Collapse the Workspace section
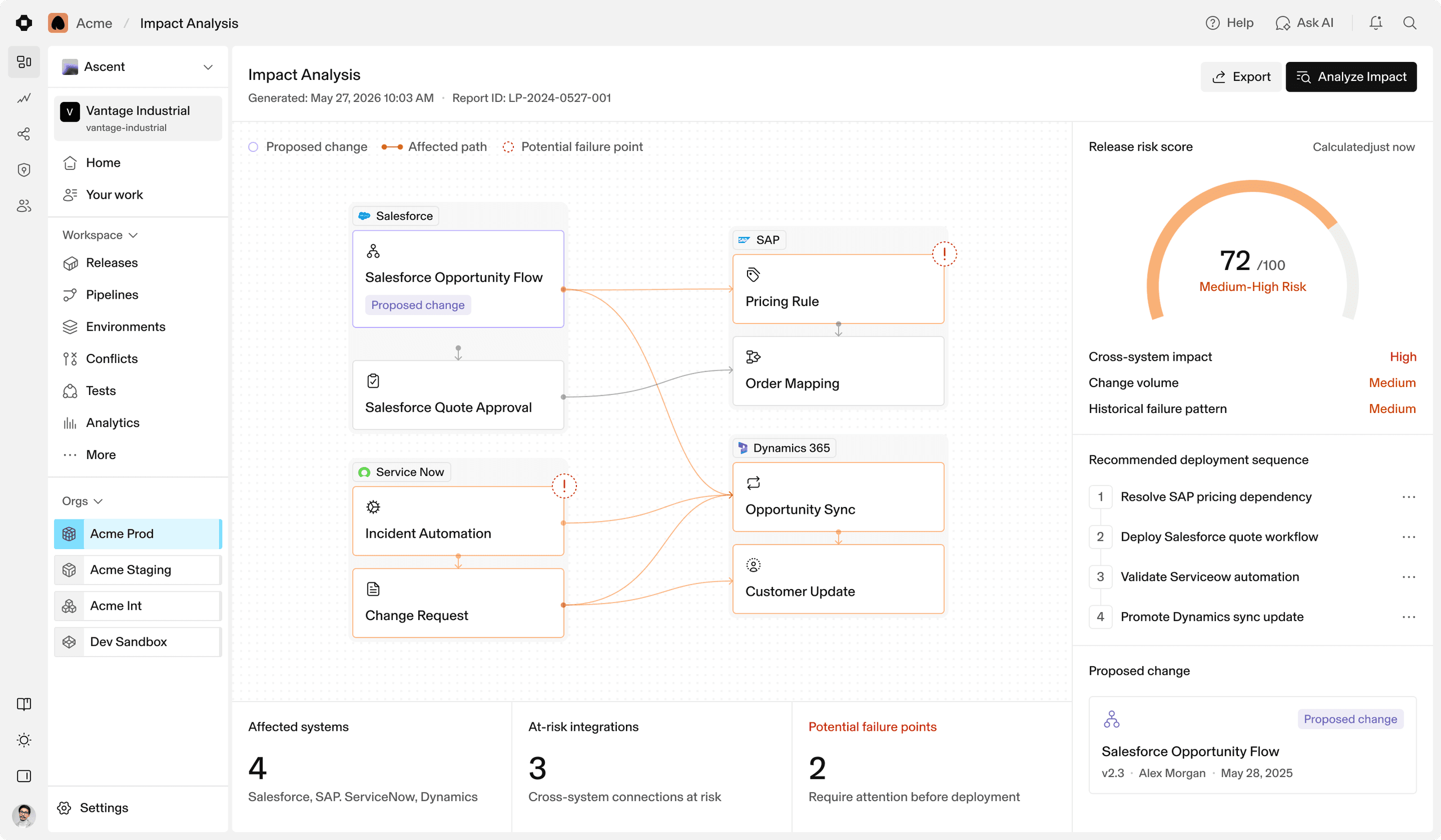This screenshot has height=840, width=1441. point(100,235)
